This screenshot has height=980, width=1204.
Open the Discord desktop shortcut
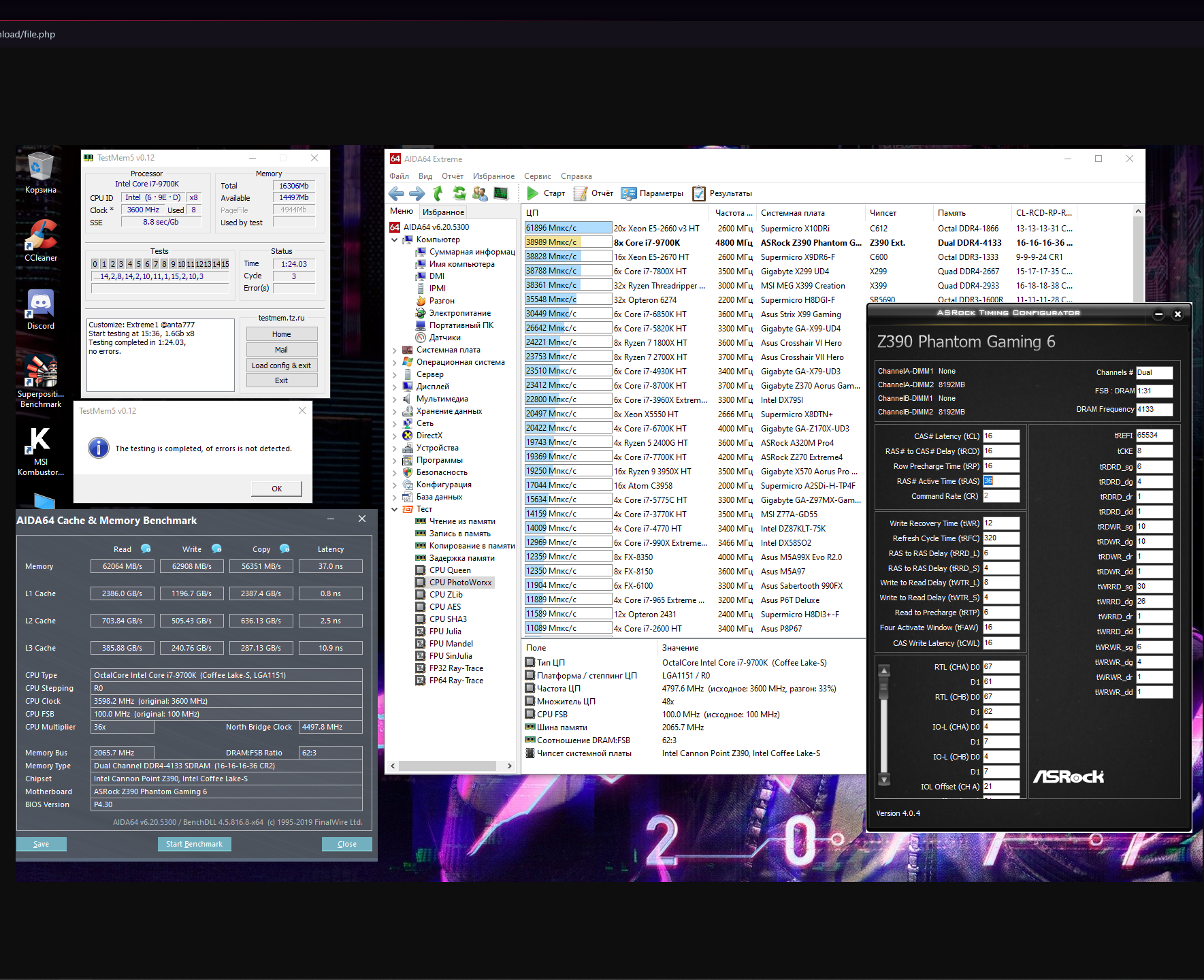pos(41,310)
